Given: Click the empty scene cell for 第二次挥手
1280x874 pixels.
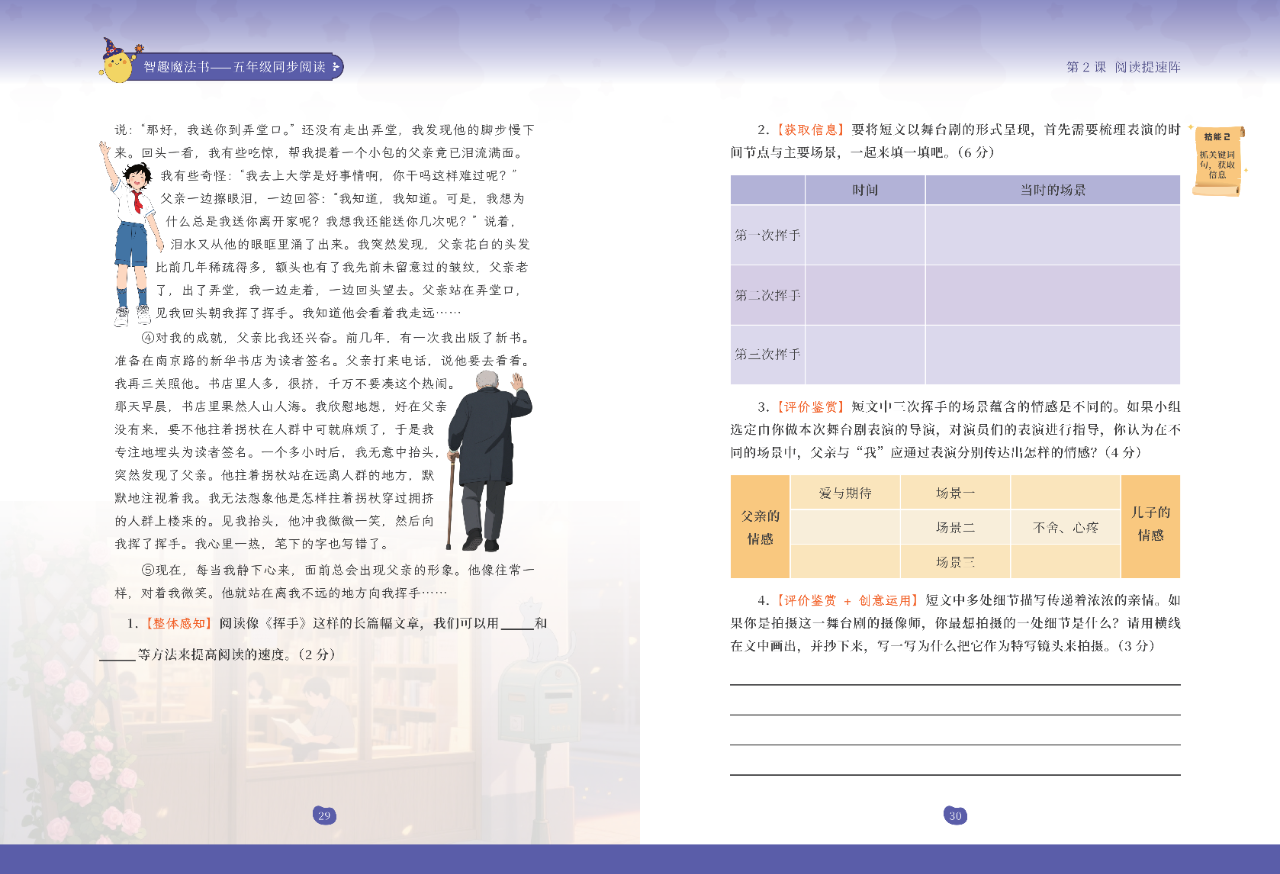Looking at the screenshot, I should (x=1052, y=295).
